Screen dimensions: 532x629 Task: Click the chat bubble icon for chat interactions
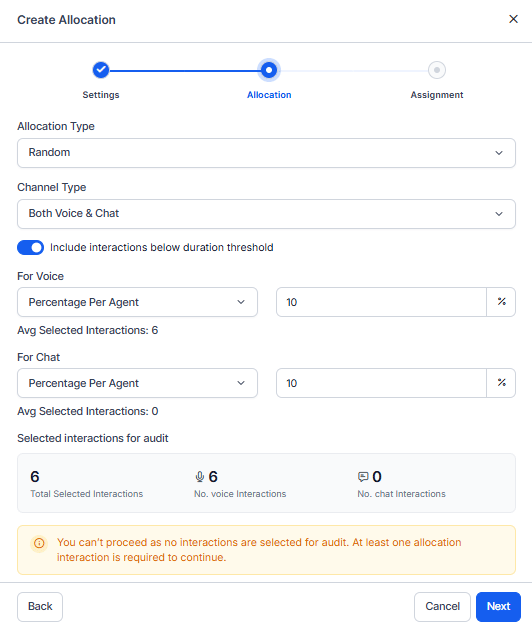tap(363, 477)
